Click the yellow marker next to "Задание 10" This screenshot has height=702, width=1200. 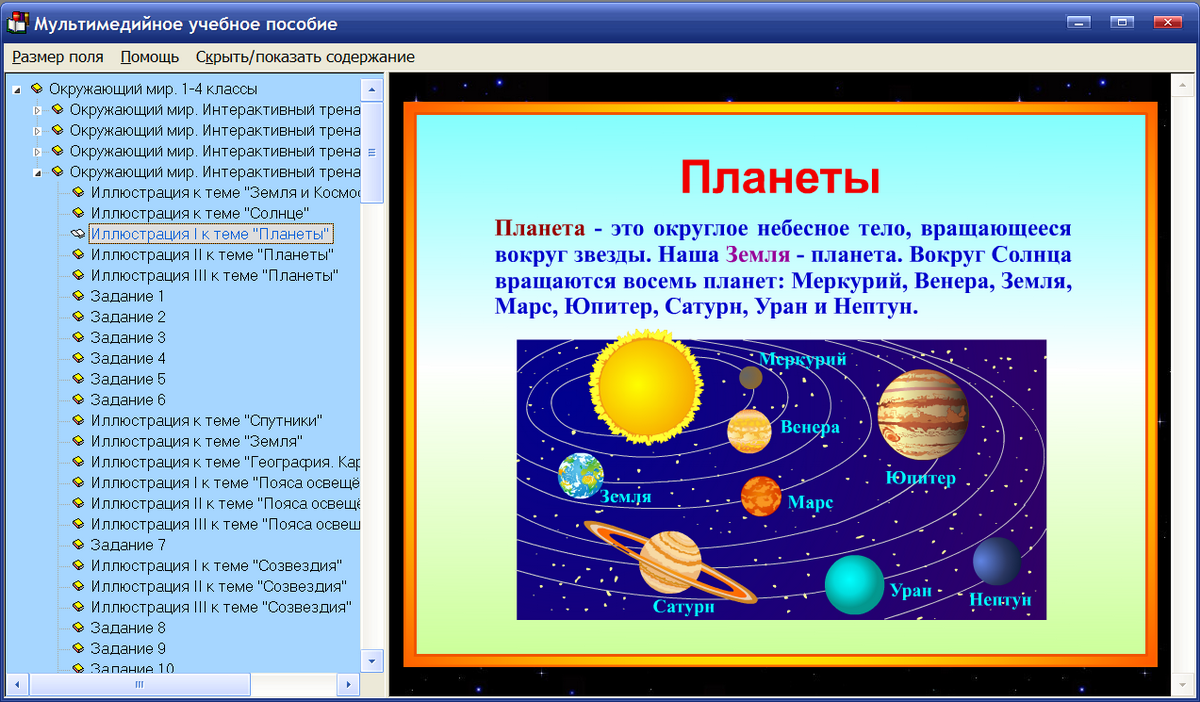tap(78, 668)
